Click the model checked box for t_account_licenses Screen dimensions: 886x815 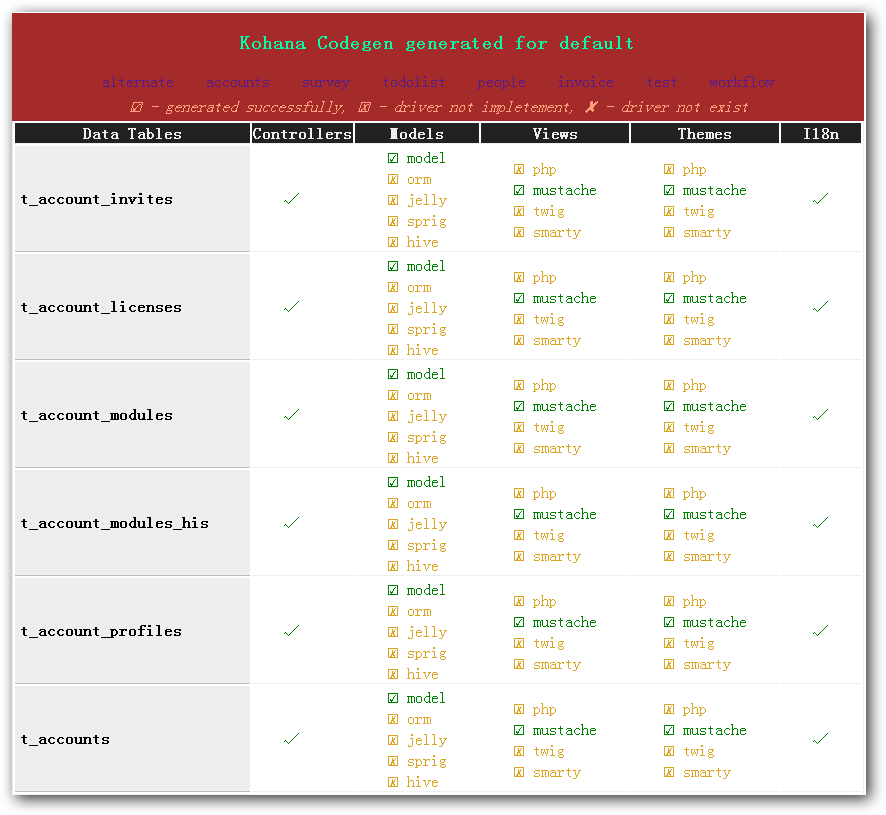(393, 266)
